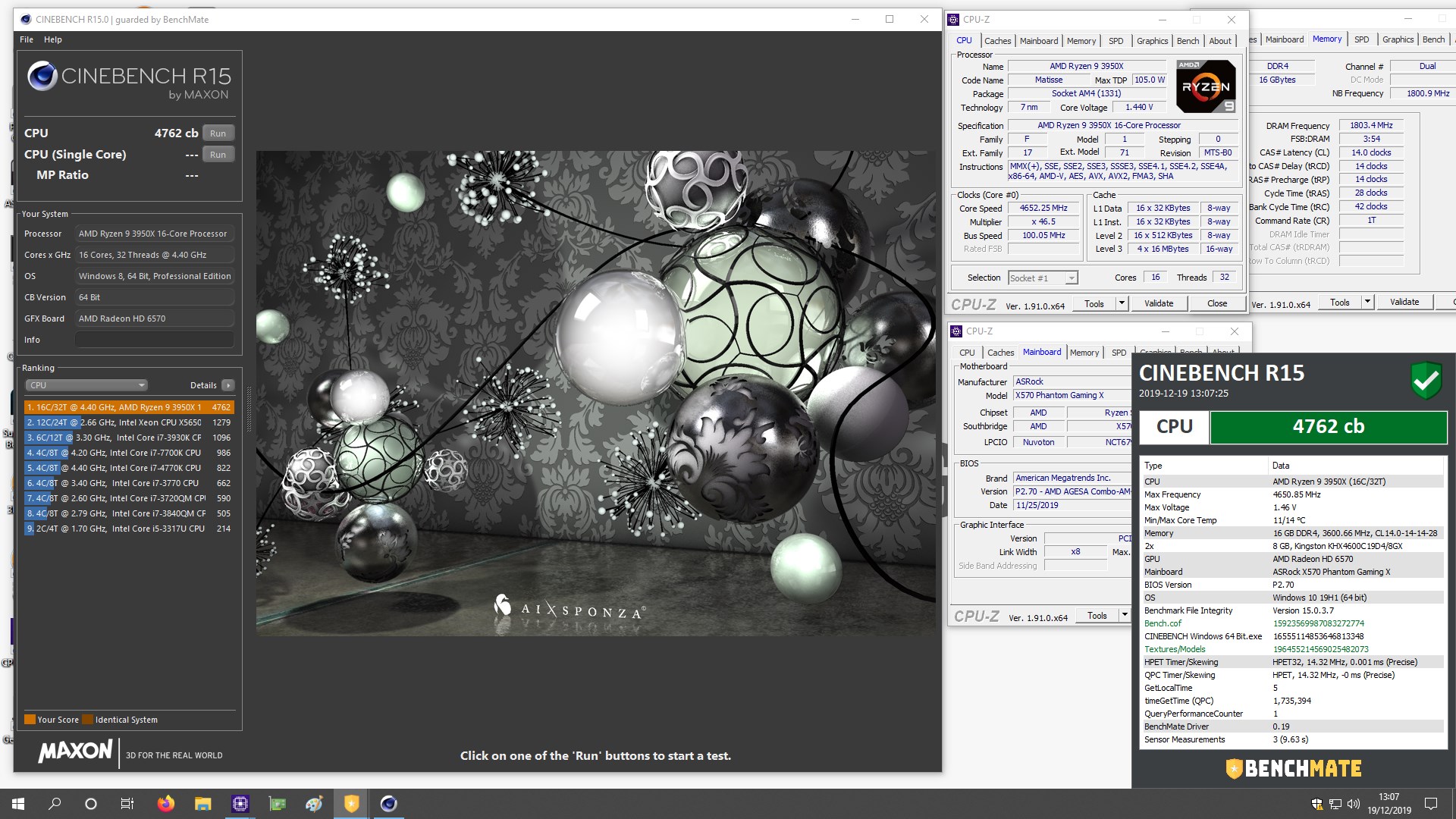Open ranking Details arrow button
1456x819 pixels.
(x=228, y=385)
